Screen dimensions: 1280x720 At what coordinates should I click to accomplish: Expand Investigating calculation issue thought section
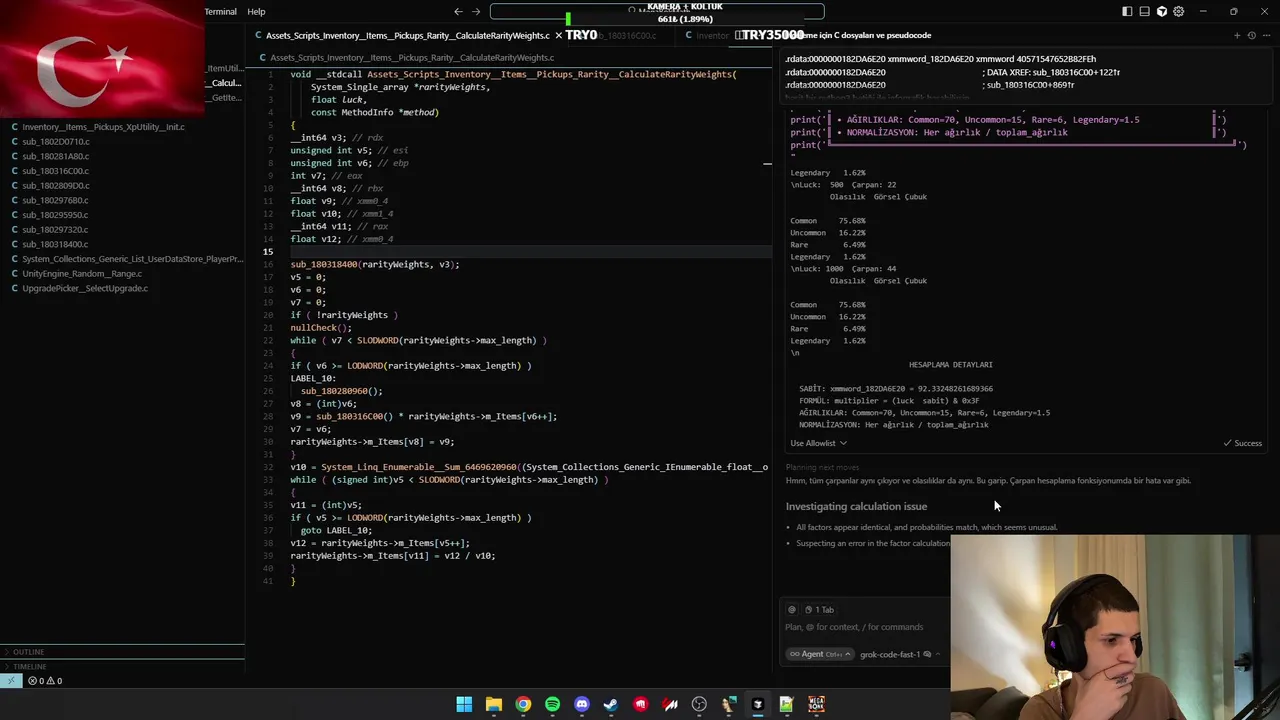(x=856, y=506)
